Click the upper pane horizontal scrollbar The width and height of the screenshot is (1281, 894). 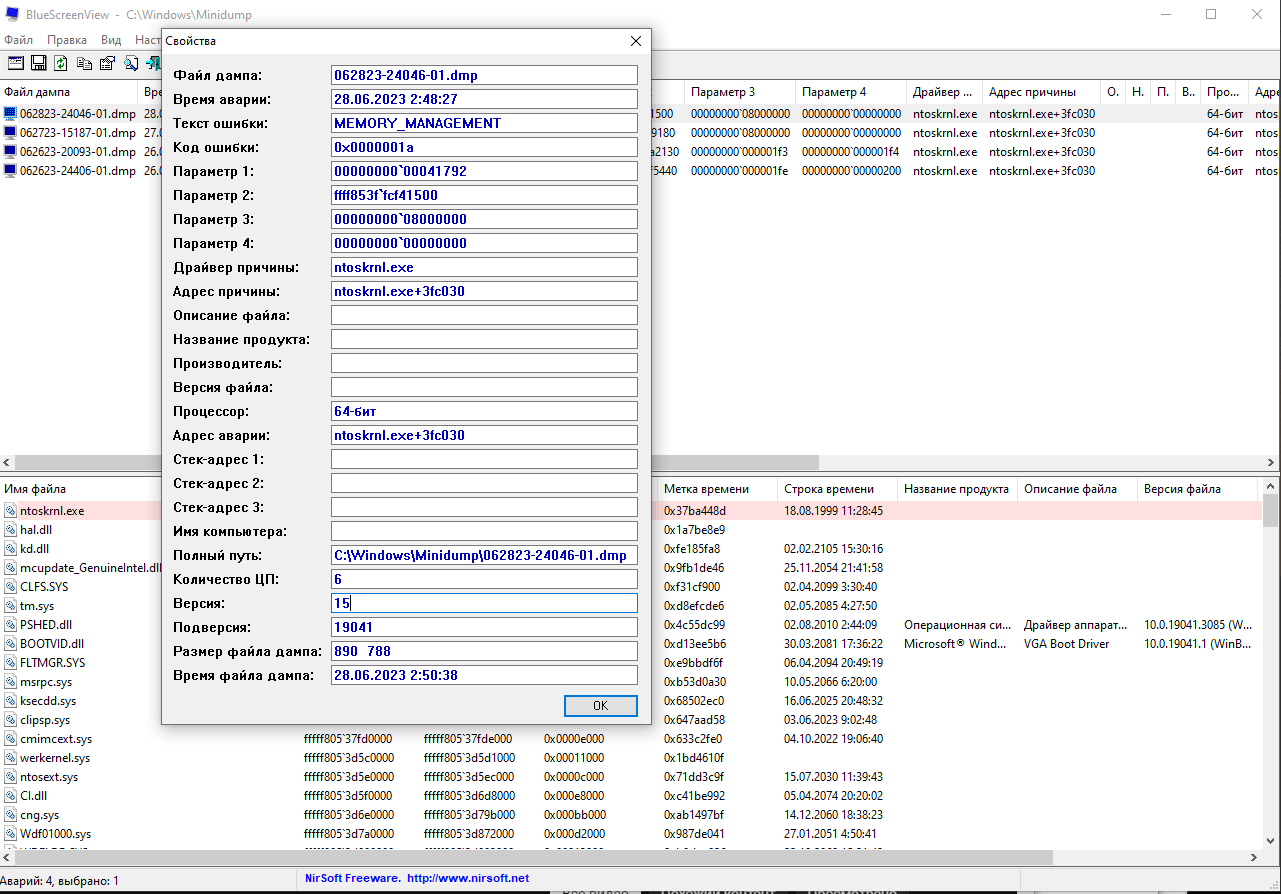(640, 463)
